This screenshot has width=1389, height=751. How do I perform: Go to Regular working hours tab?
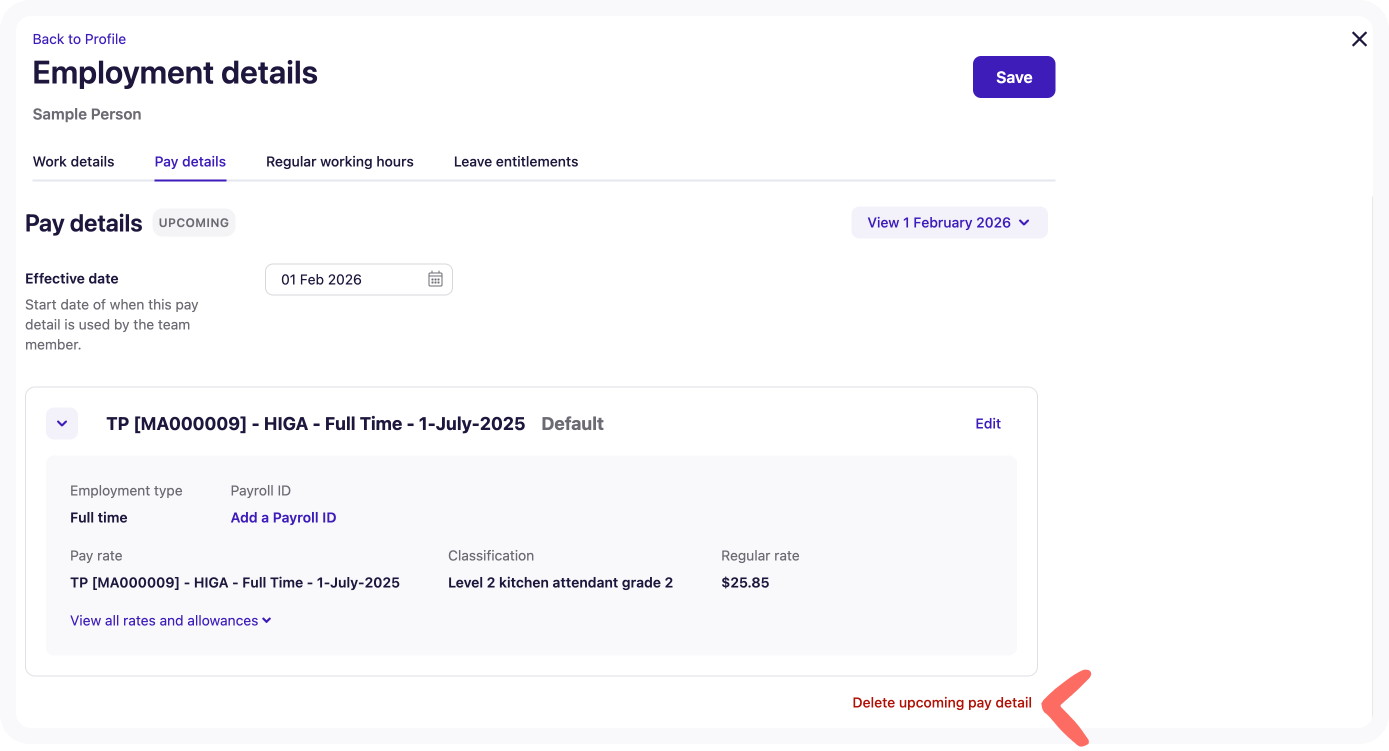[x=339, y=162]
